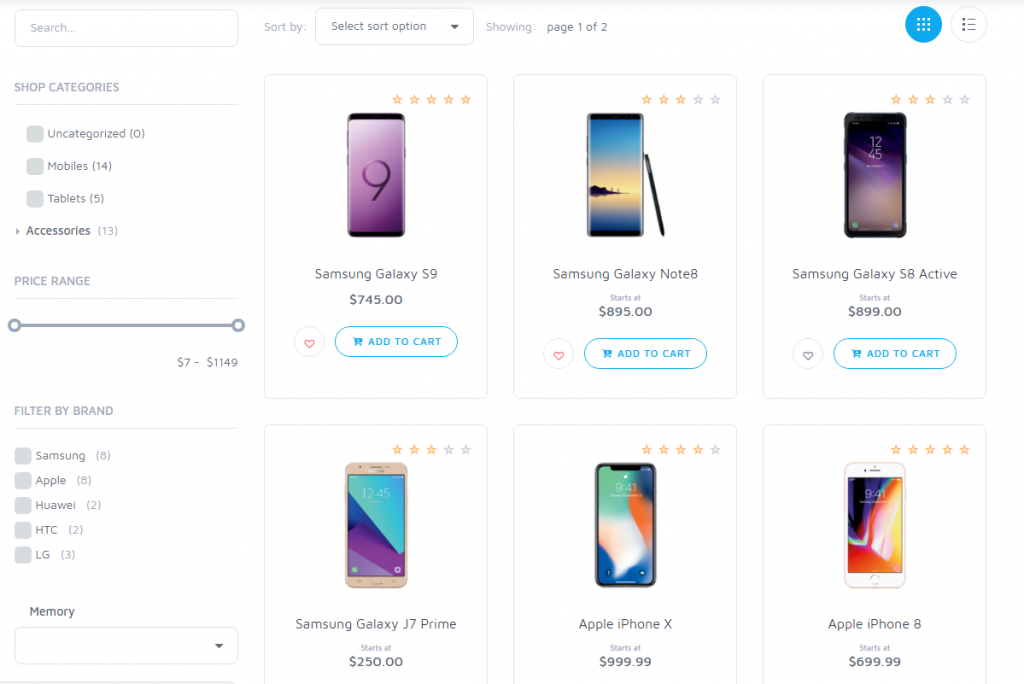Click the cart icon inside Note8's add button
1024x684 pixels.
(606, 352)
